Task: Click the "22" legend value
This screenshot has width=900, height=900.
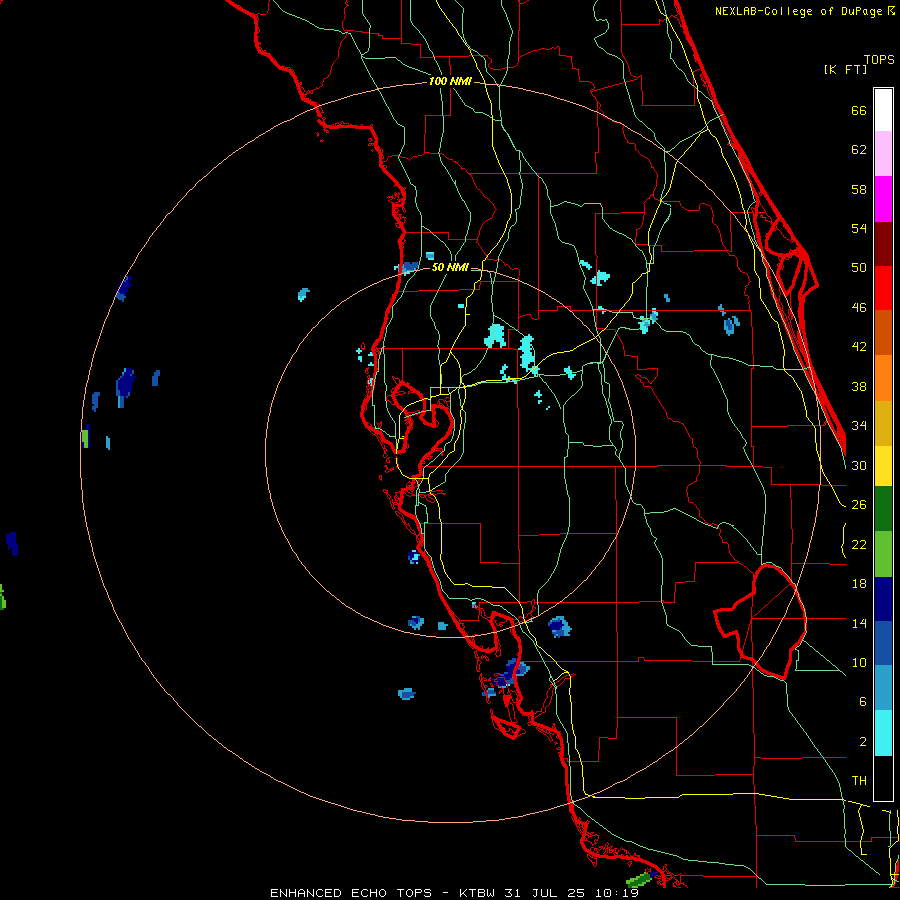Action: click(859, 544)
